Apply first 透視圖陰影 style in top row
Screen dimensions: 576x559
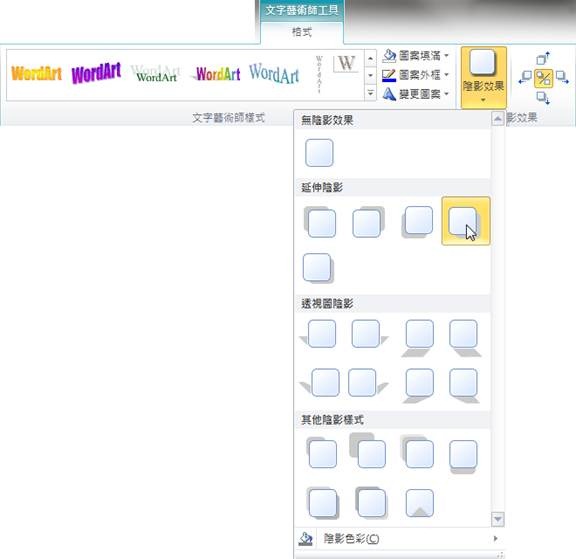[x=319, y=334]
